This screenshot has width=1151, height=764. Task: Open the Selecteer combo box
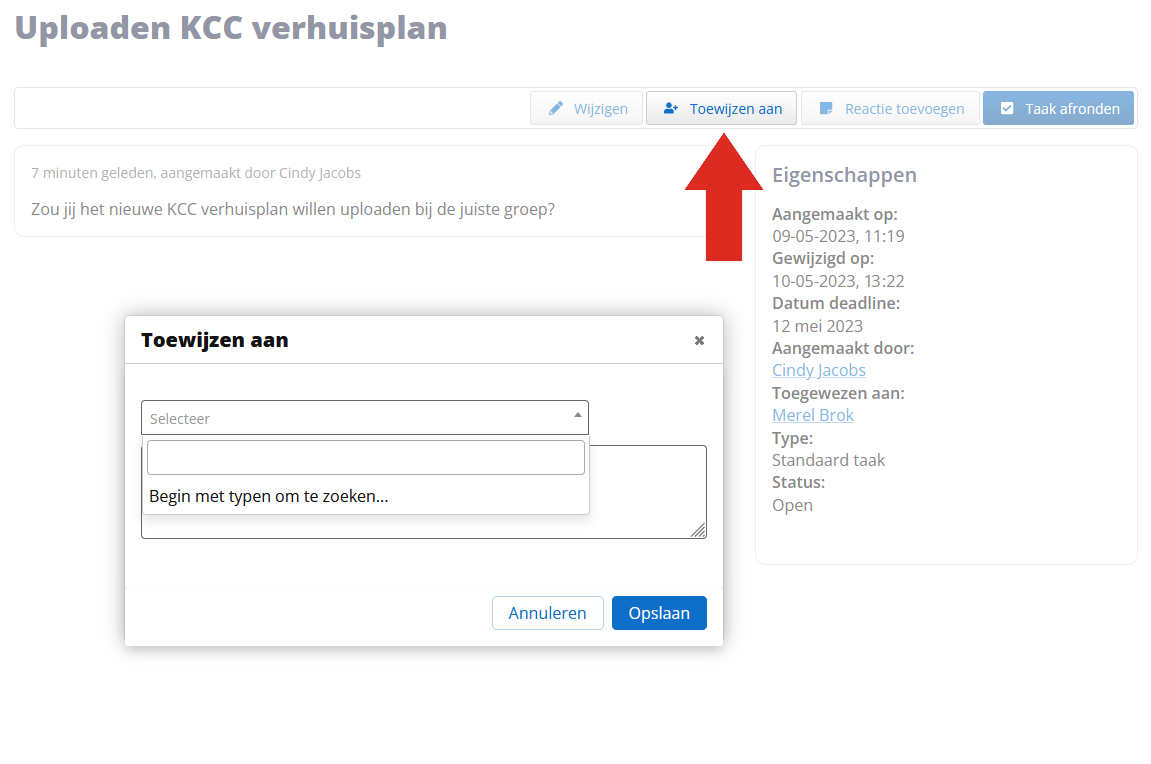coord(365,418)
